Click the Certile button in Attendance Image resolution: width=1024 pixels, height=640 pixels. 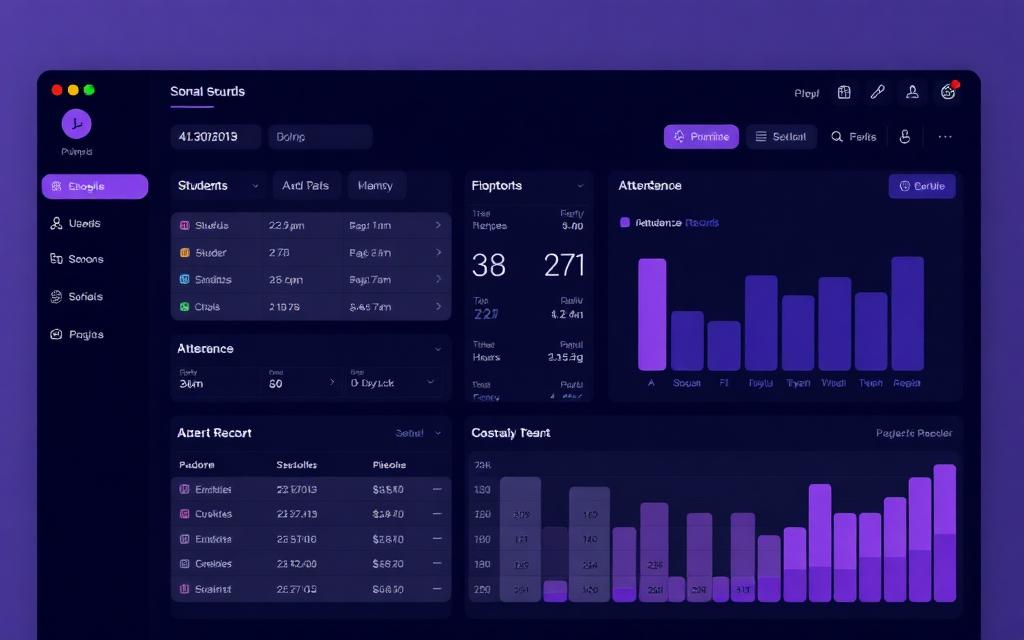coord(922,186)
